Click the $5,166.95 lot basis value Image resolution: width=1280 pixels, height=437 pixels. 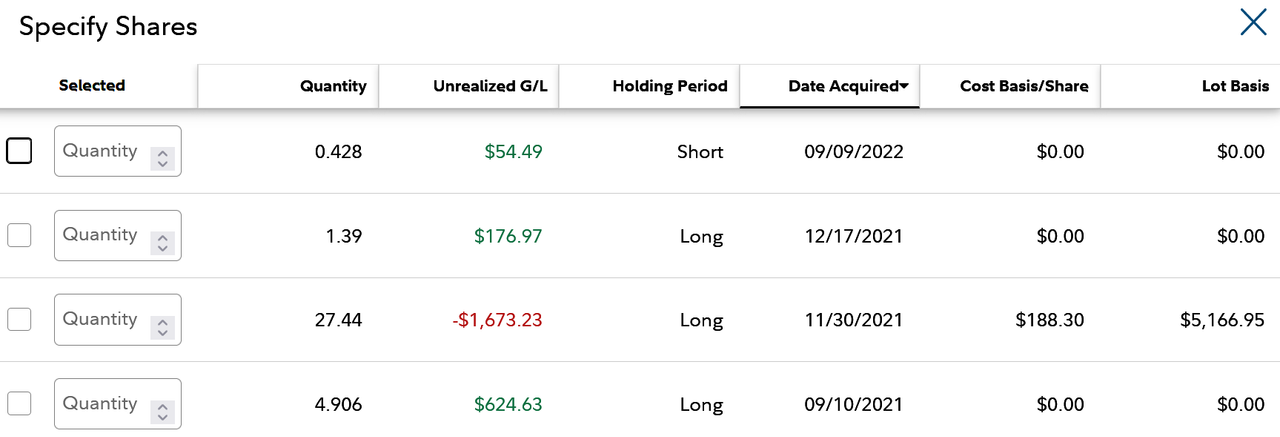(x=1223, y=320)
